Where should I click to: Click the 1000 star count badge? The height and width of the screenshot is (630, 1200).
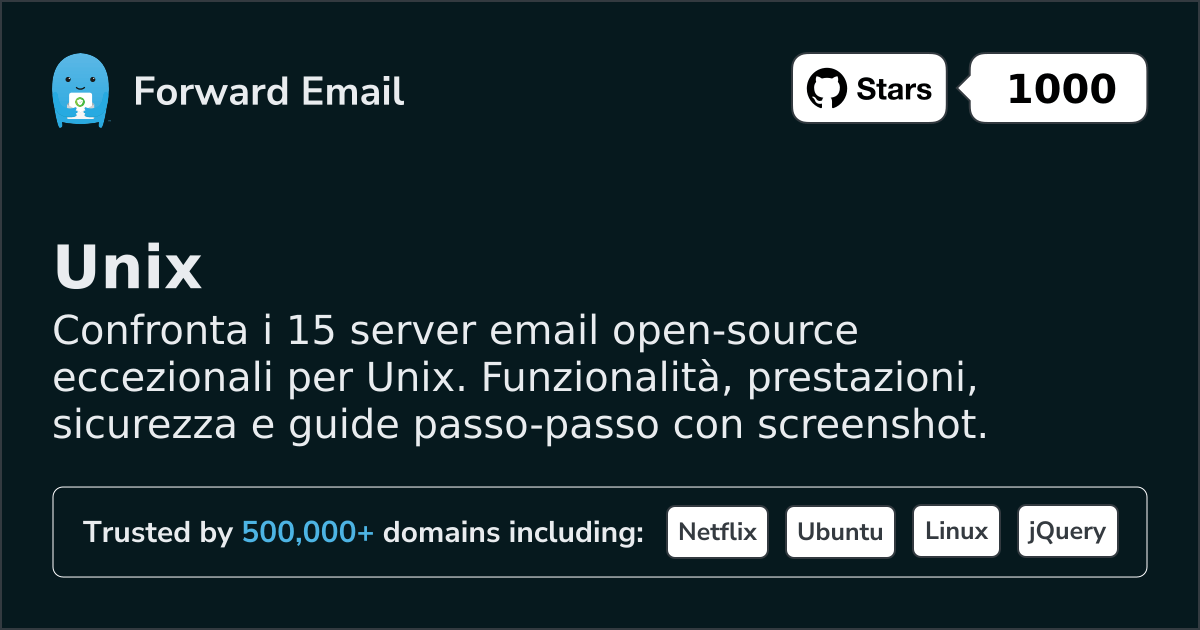click(x=1060, y=89)
